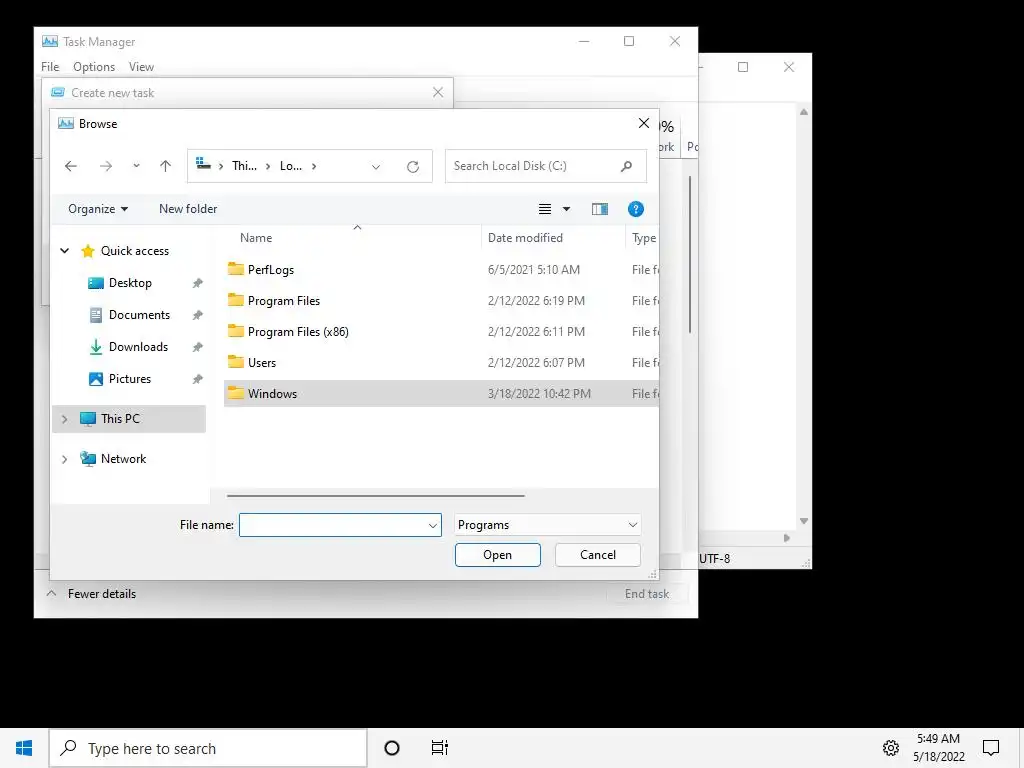Click Fewer details in Task Manager
The height and width of the screenshot is (768, 1024).
[x=102, y=594]
